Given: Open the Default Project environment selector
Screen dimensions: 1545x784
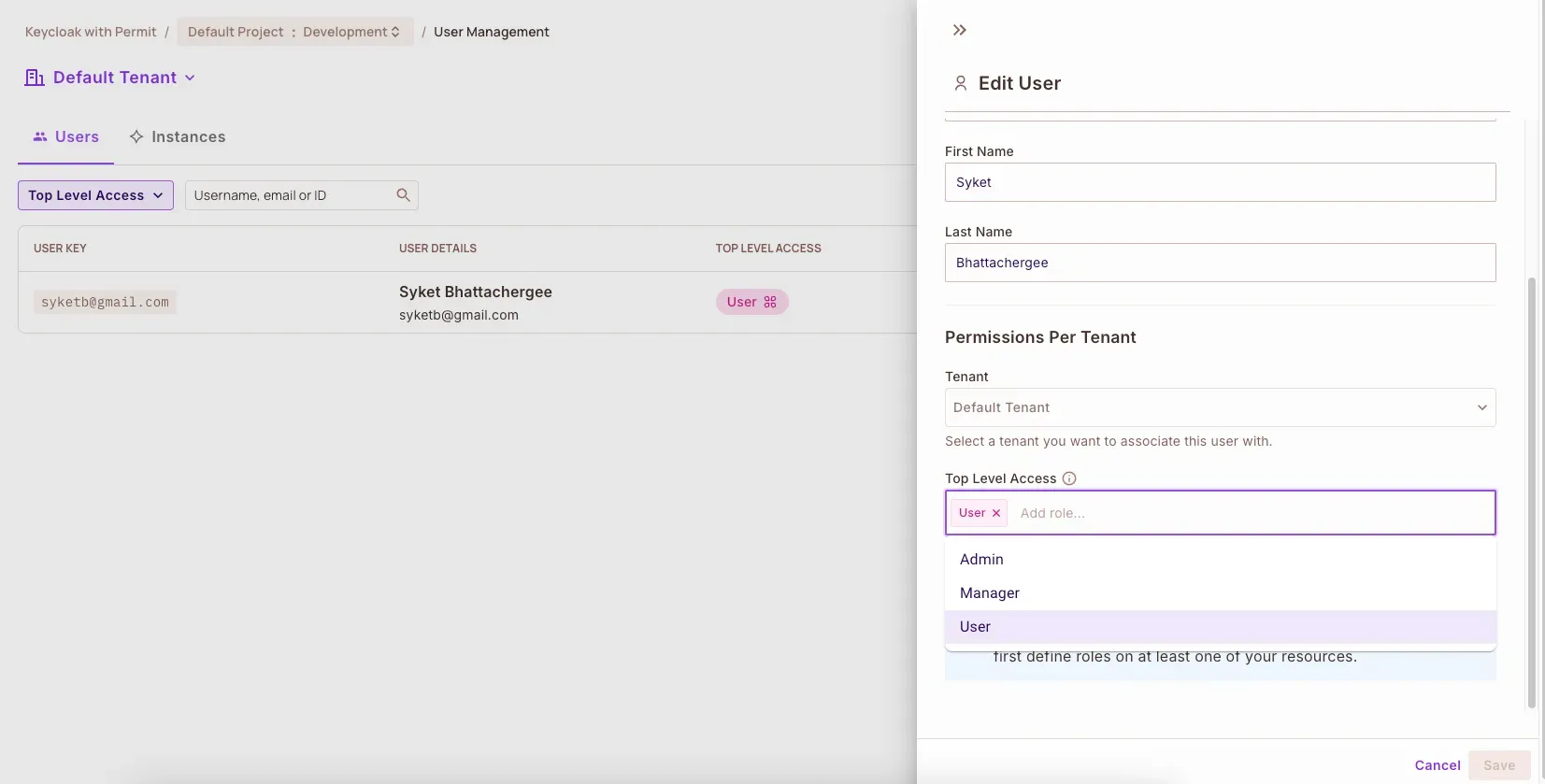Looking at the screenshot, I should [x=294, y=32].
